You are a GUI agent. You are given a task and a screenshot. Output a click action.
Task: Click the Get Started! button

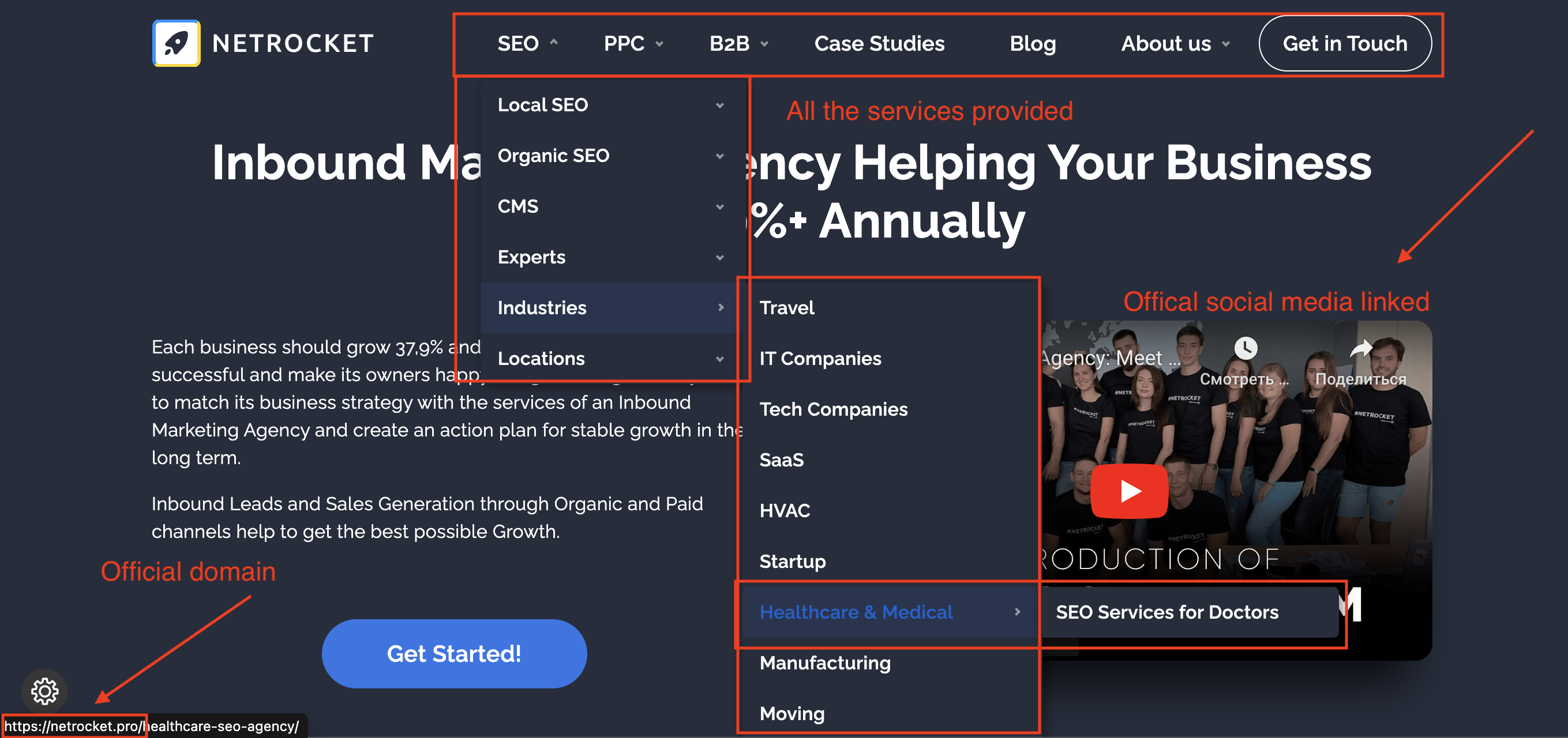(454, 653)
